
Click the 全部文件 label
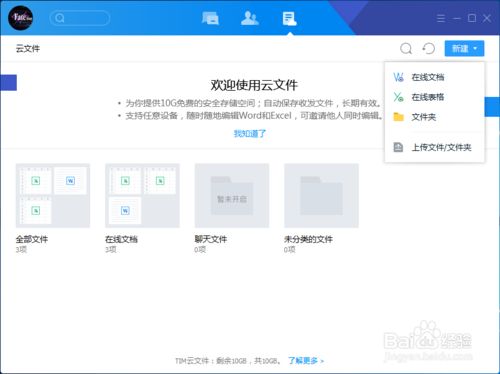[32, 239]
